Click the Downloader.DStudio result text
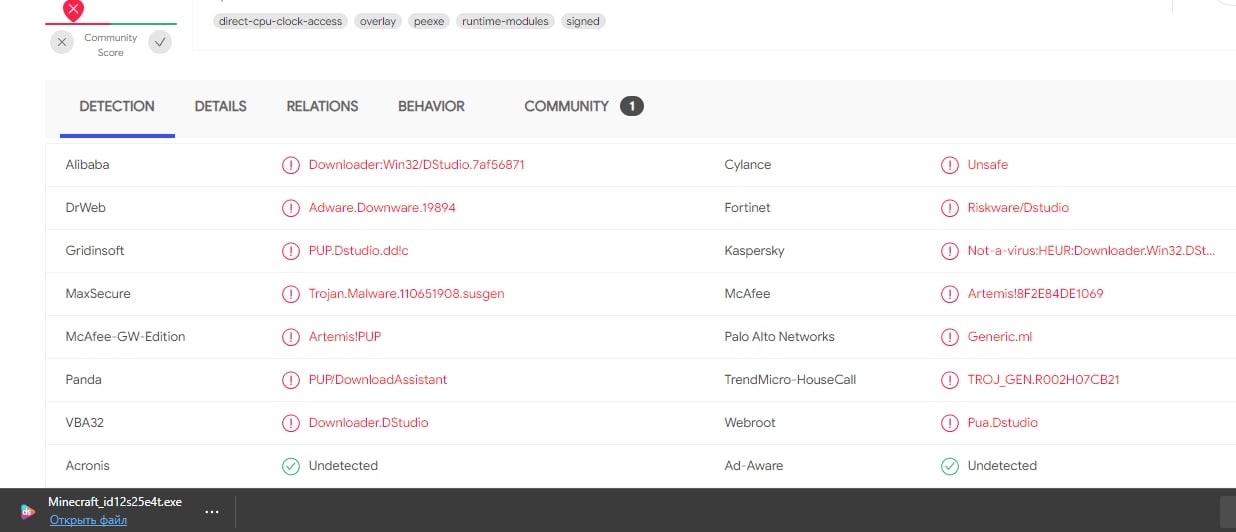Image resolution: width=1236 pixels, height=532 pixels. click(368, 423)
